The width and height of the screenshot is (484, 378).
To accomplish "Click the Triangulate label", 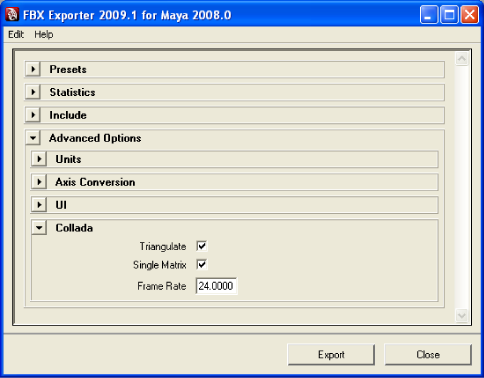I will (x=163, y=247).
